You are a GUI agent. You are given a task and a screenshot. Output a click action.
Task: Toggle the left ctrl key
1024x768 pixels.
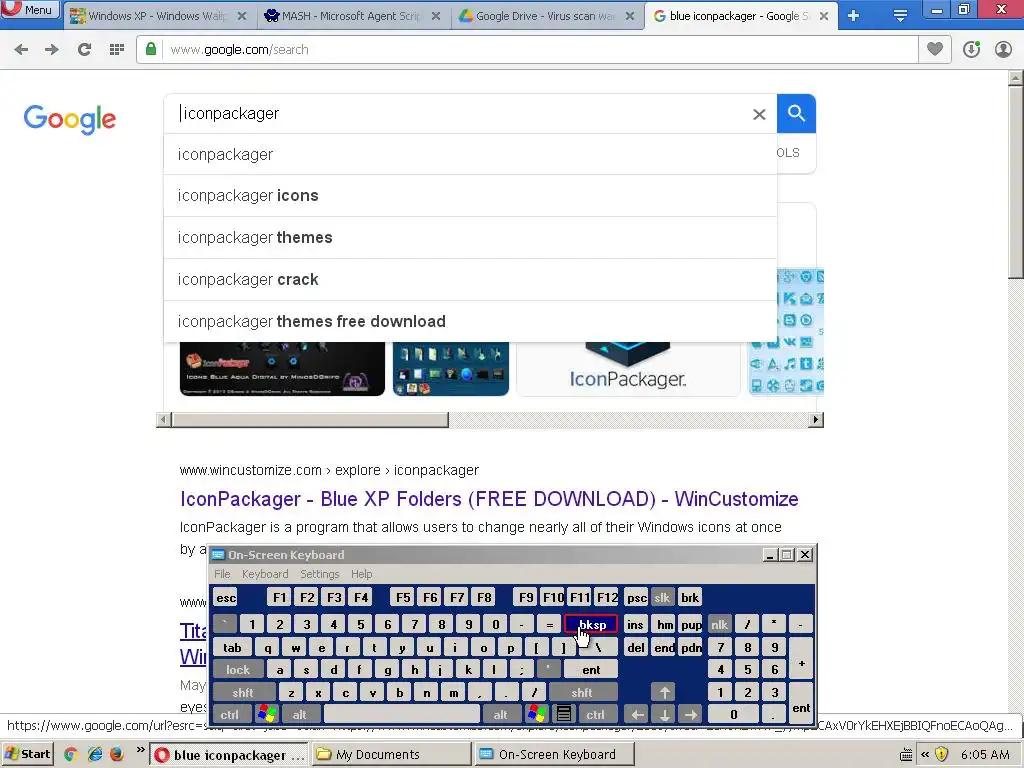point(230,714)
